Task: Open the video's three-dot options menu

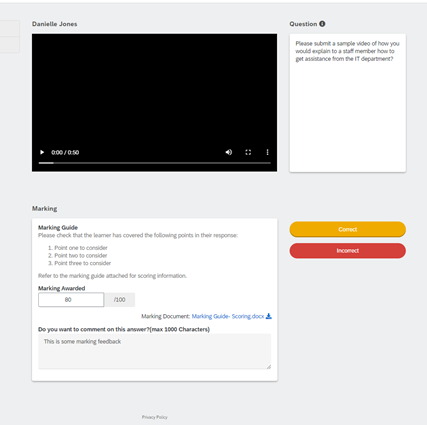Action: [x=267, y=152]
